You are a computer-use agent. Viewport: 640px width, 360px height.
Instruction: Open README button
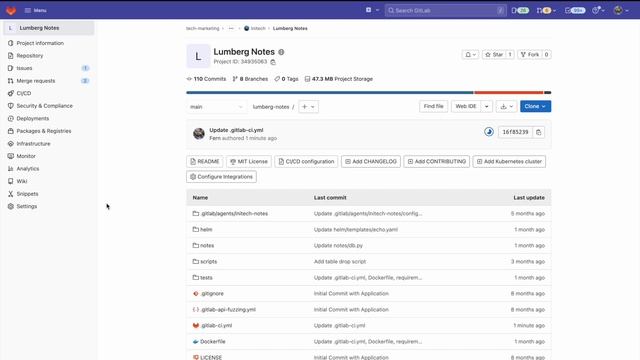point(204,162)
